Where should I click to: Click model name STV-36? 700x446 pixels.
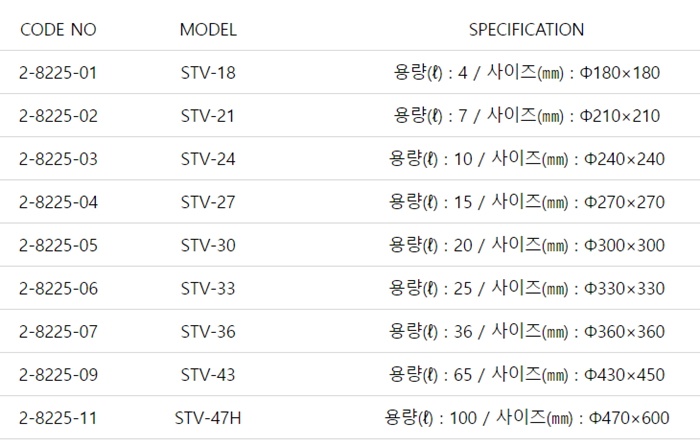tap(208, 332)
